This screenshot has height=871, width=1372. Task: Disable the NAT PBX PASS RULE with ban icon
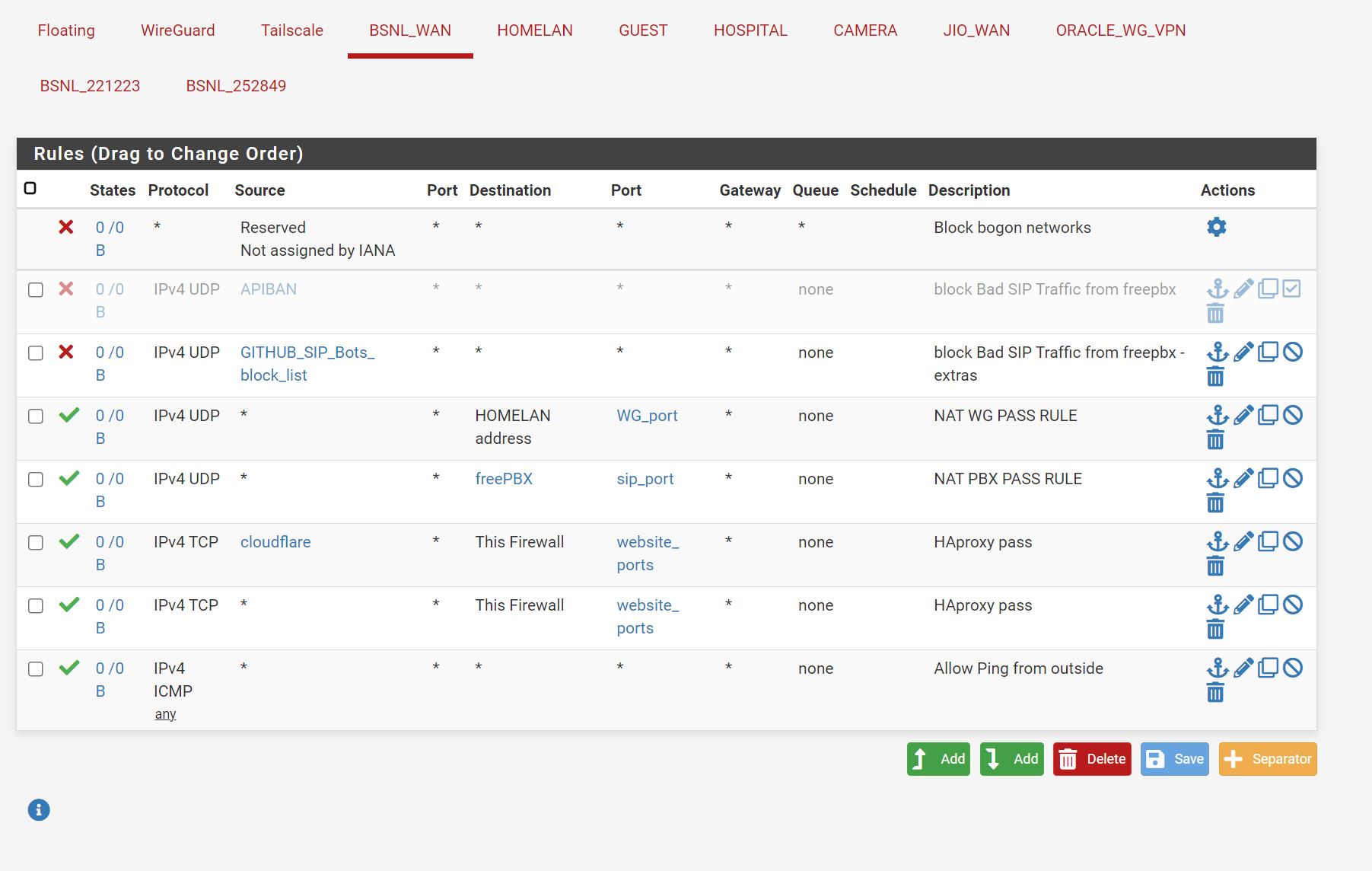click(x=1294, y=478)
